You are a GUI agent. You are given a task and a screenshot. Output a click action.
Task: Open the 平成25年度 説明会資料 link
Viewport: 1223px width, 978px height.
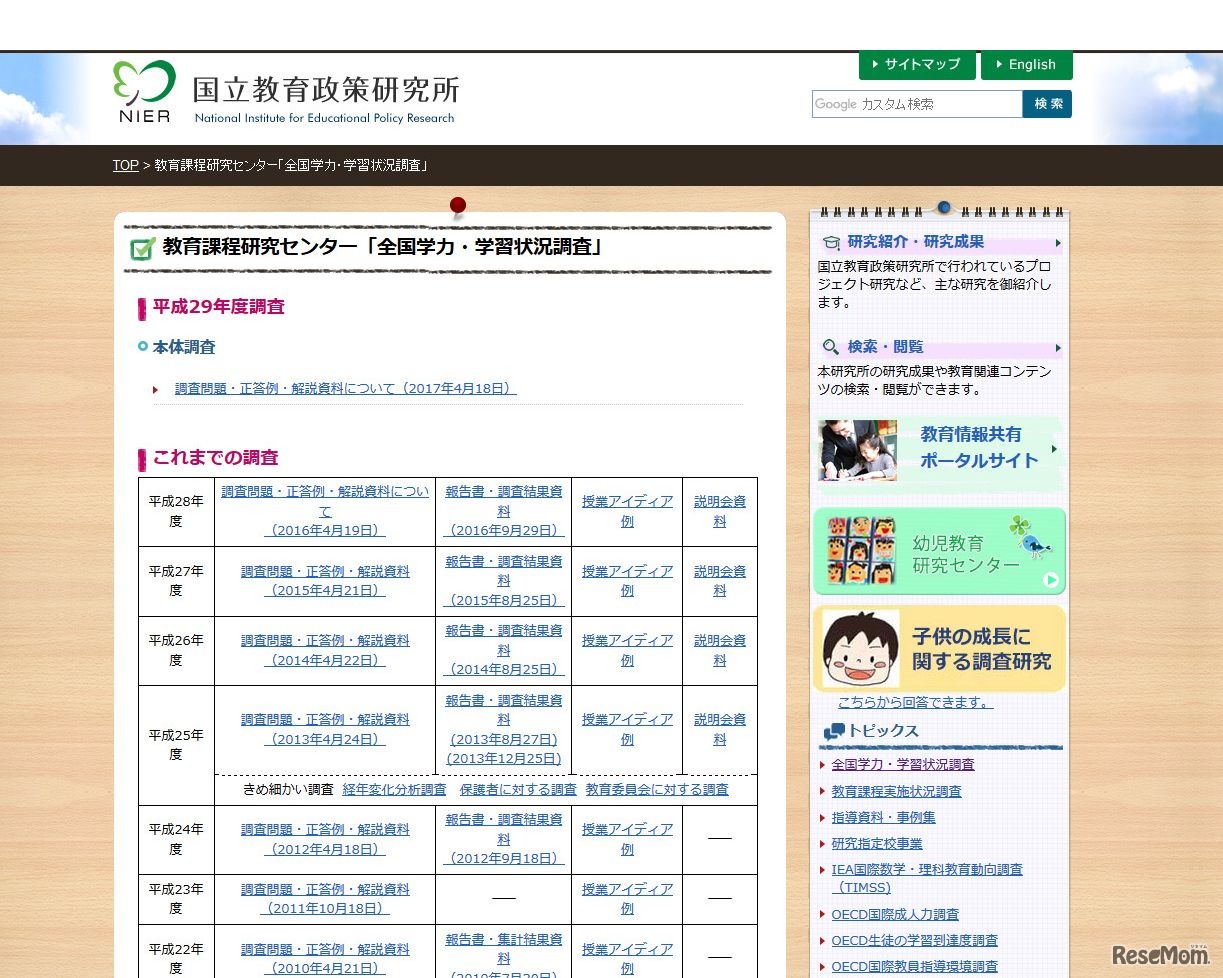tap(720, 729)
